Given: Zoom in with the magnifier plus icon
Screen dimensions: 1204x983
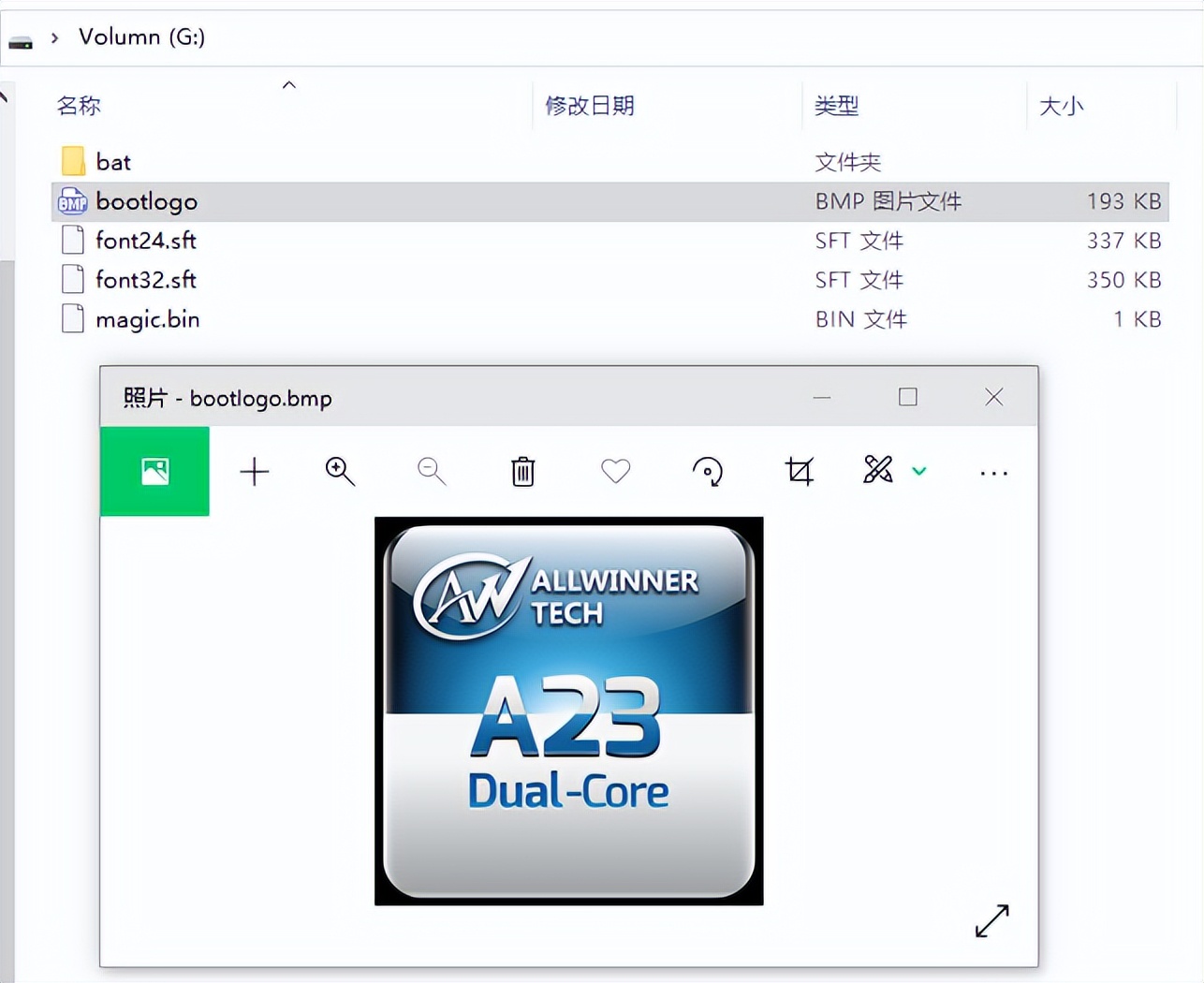Looking at the screenshot, I should tap(340, 471).
